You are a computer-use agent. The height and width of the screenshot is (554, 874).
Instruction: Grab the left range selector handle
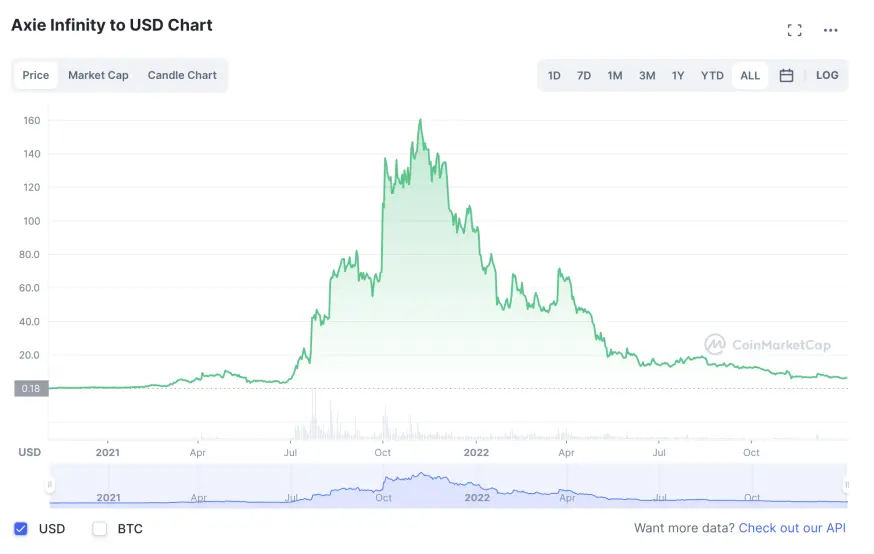(50, 485)
